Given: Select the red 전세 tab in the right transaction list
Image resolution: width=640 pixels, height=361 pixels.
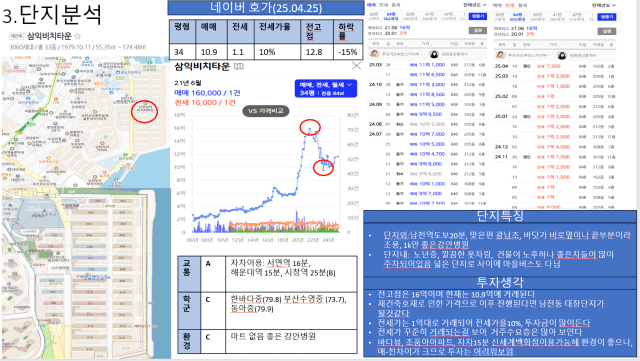Looking at the screenshot, I should 510,5.
